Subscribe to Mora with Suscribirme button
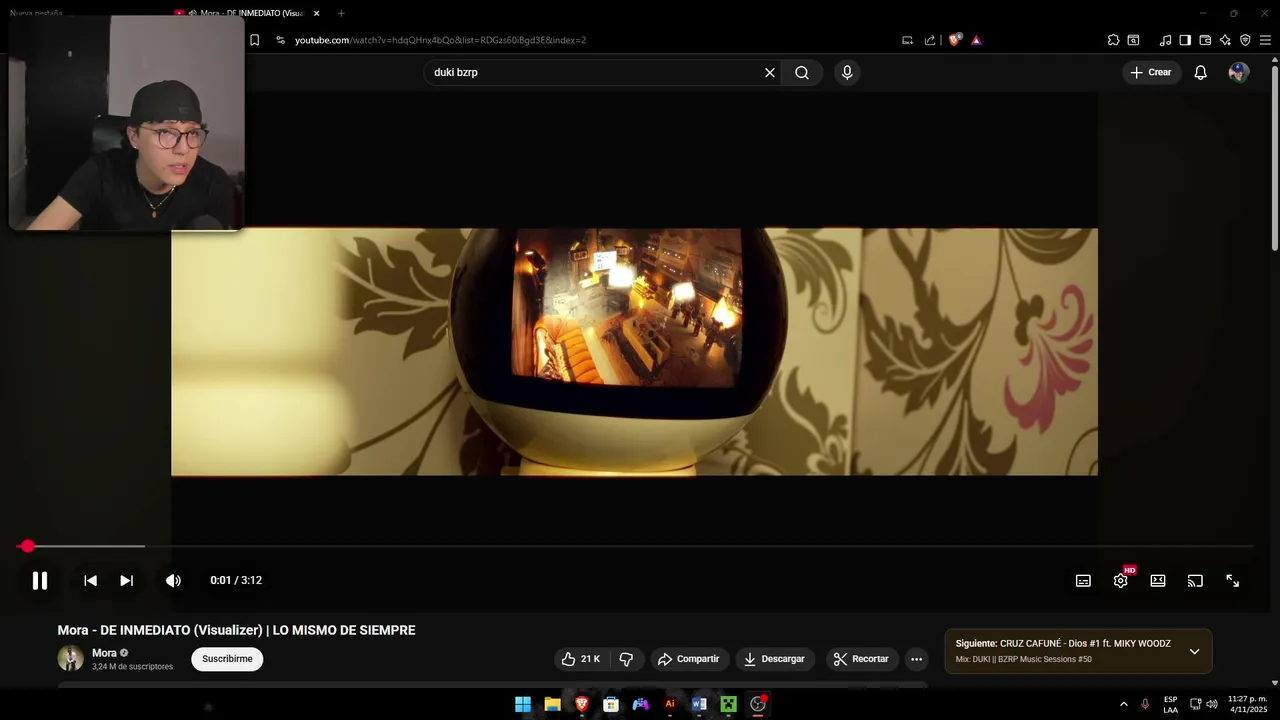Image resolution: width=1280 pixels, height=720 pixels. pyautogui.click(x=227, y=659)
